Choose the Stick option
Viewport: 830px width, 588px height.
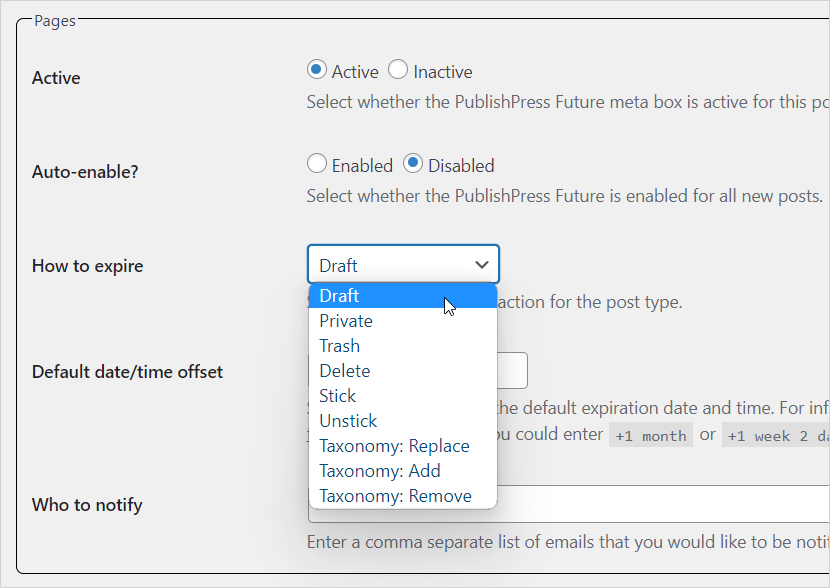click(338, 395)
